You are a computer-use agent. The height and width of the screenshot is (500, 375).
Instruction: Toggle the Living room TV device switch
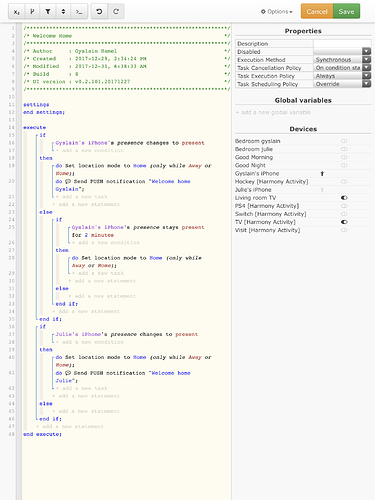[344, 198]
